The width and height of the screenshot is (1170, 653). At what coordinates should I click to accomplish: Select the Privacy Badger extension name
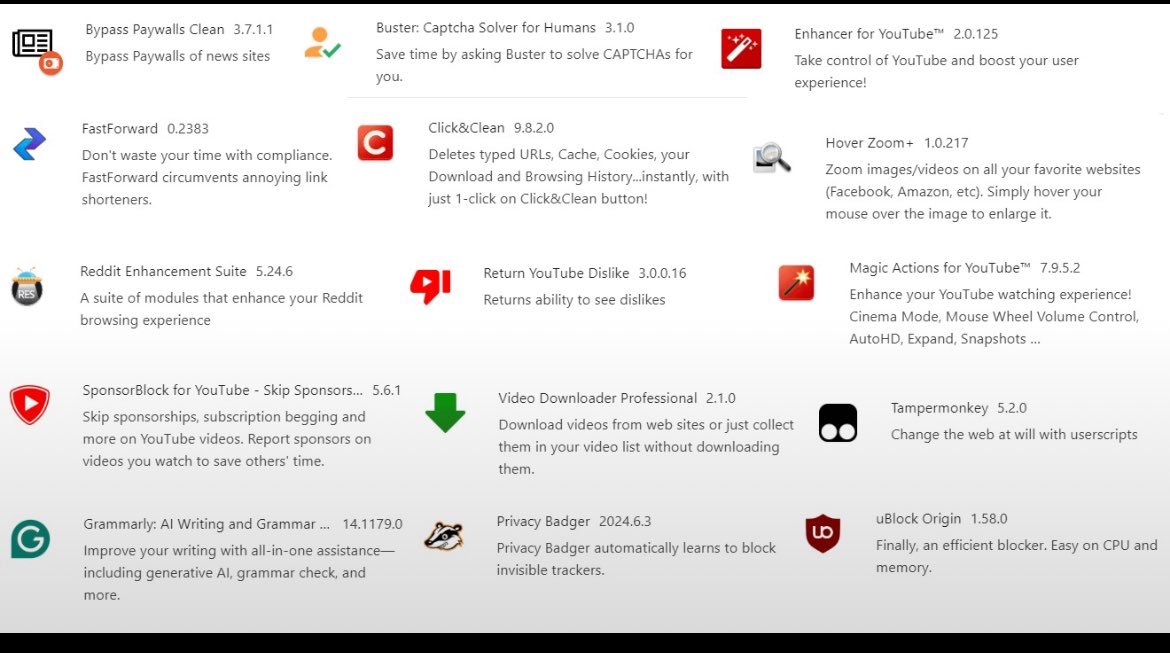coord(543,521)
